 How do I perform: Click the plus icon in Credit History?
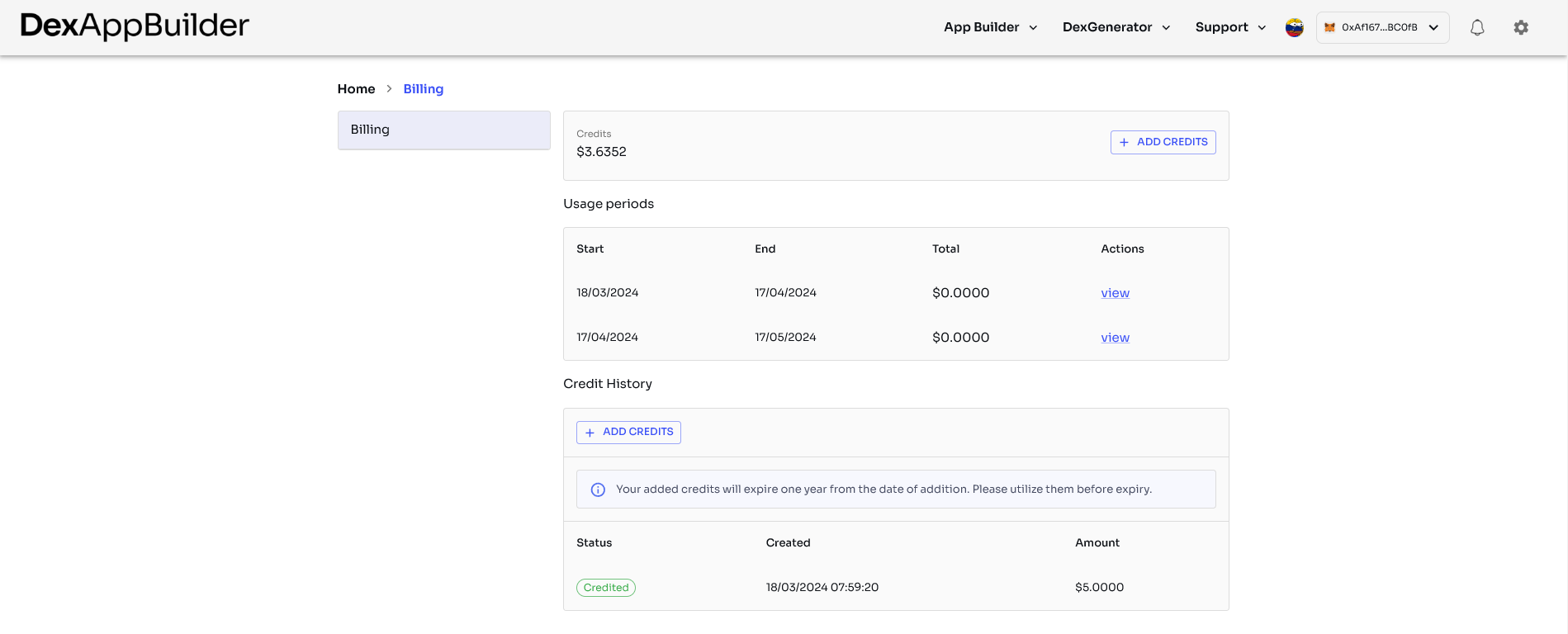(x=590, y=433)
